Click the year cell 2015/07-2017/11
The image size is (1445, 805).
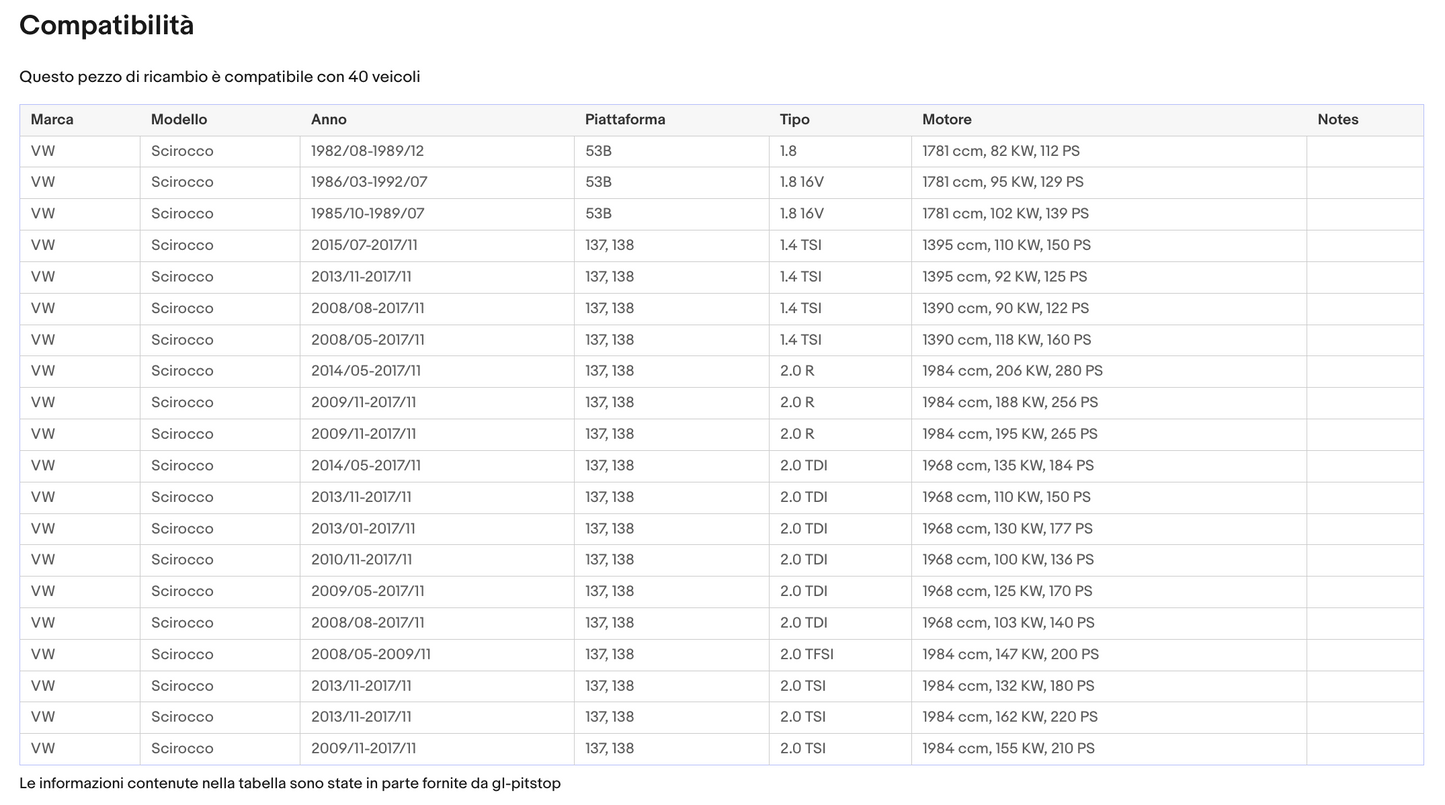pos(364,245)
